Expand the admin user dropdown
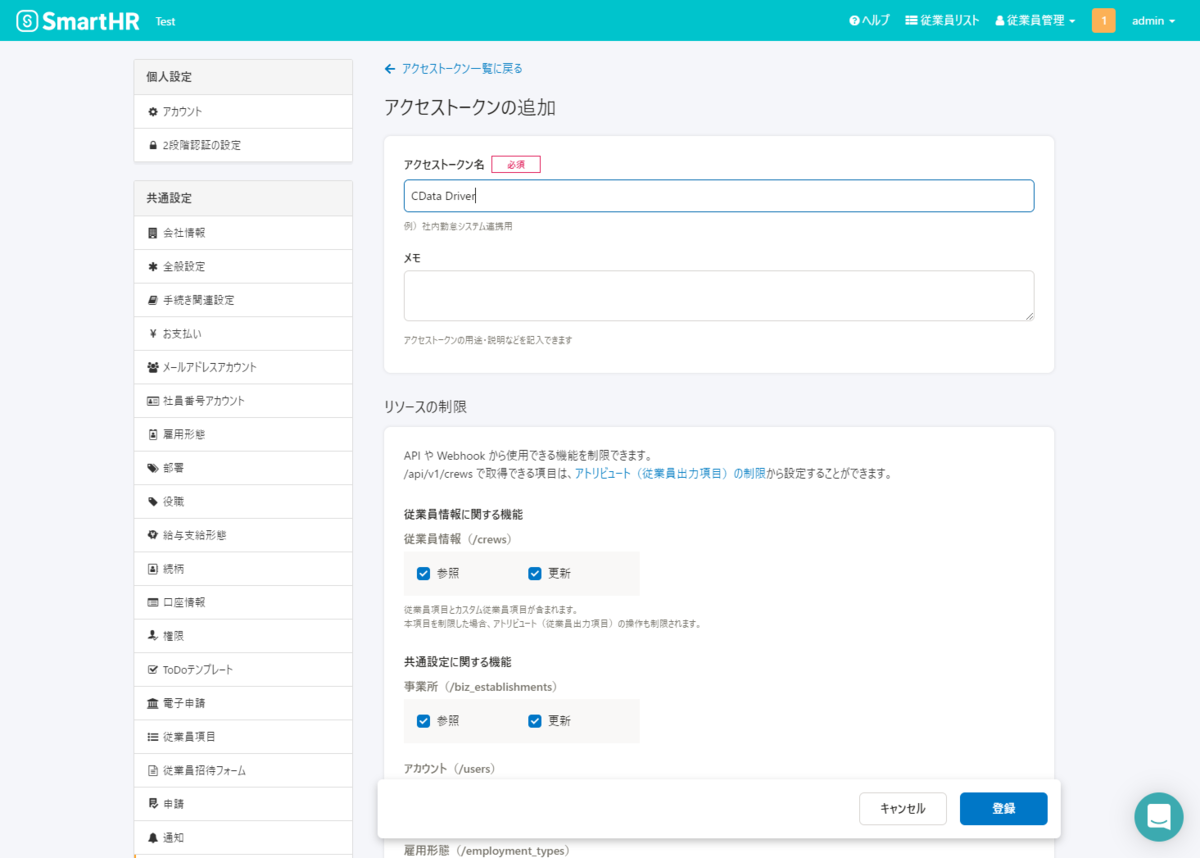 pyautogui.click(x=1153, y=20)
